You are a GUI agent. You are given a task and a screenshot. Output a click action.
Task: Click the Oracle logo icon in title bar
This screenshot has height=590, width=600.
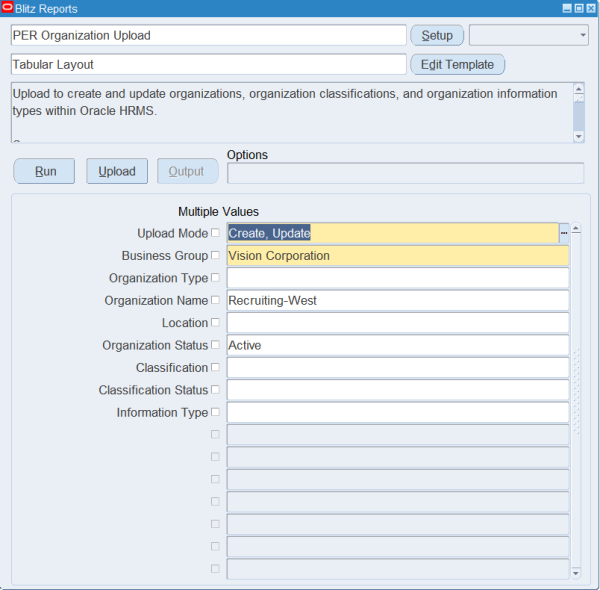tap(7, 7)
